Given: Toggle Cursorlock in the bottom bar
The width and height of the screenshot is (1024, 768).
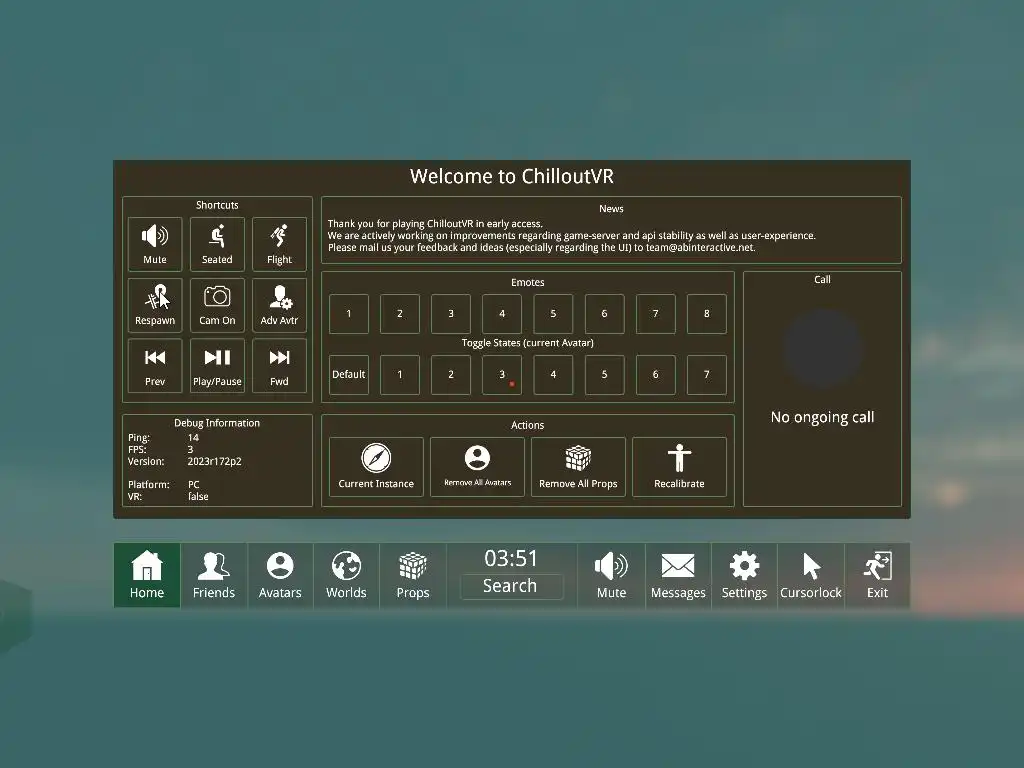Looking at the screenshot, I should click(x=810, y=575).
